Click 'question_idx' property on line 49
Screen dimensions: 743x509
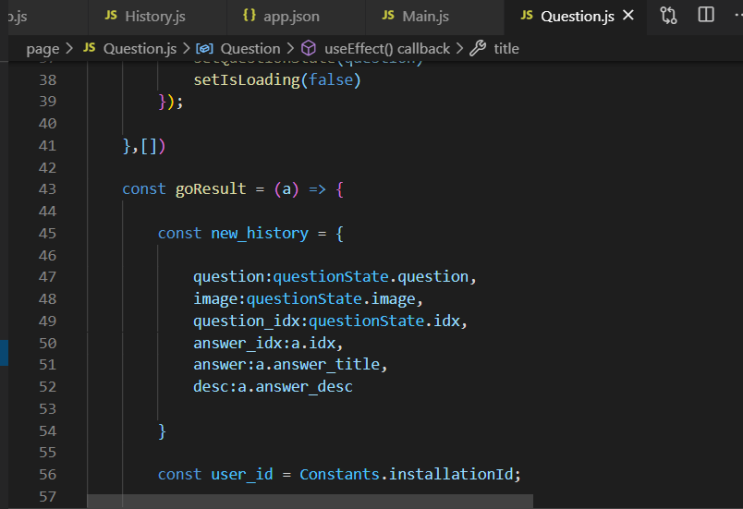[x=246, y=321]
